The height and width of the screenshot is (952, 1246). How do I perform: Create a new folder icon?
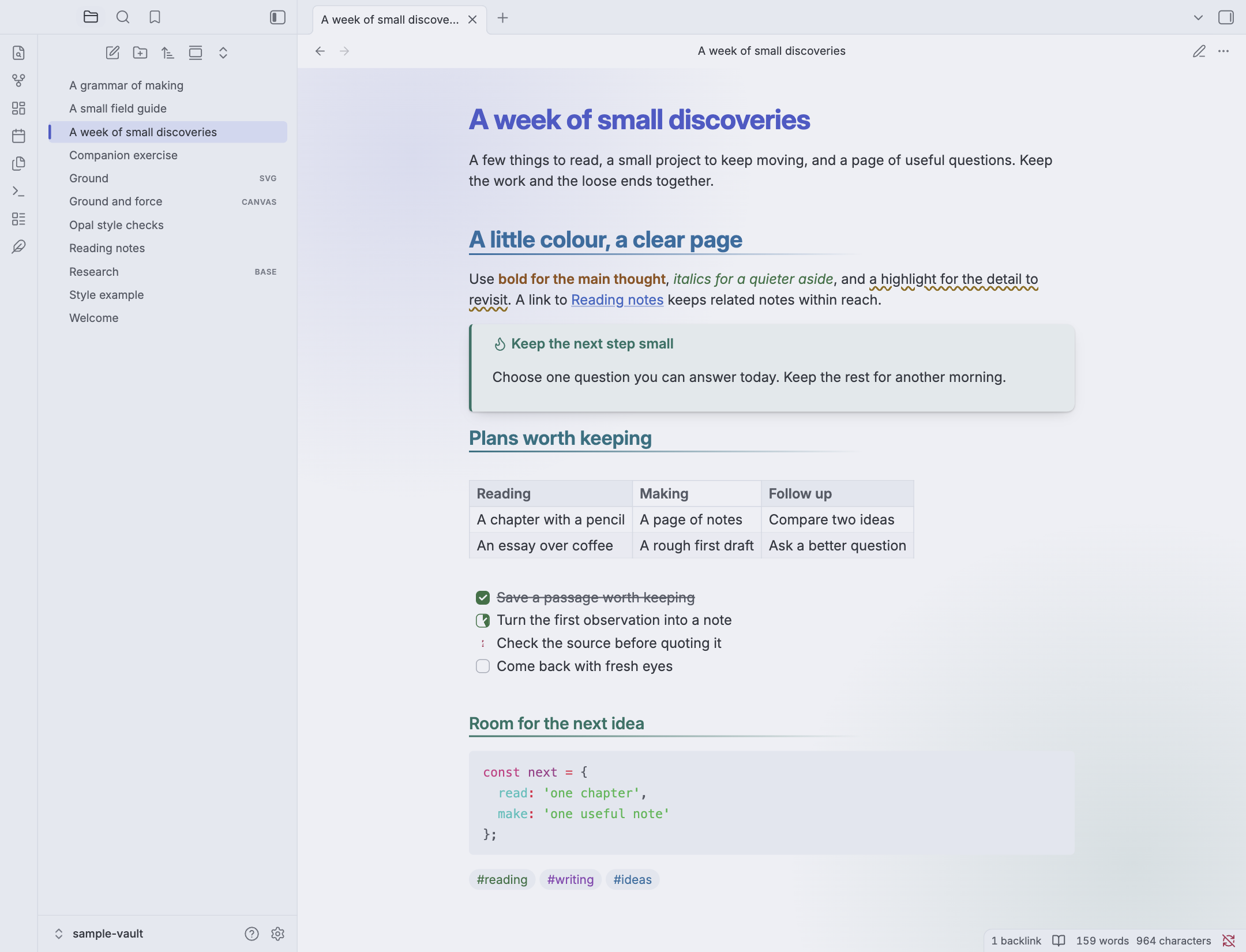coord(140,53)
